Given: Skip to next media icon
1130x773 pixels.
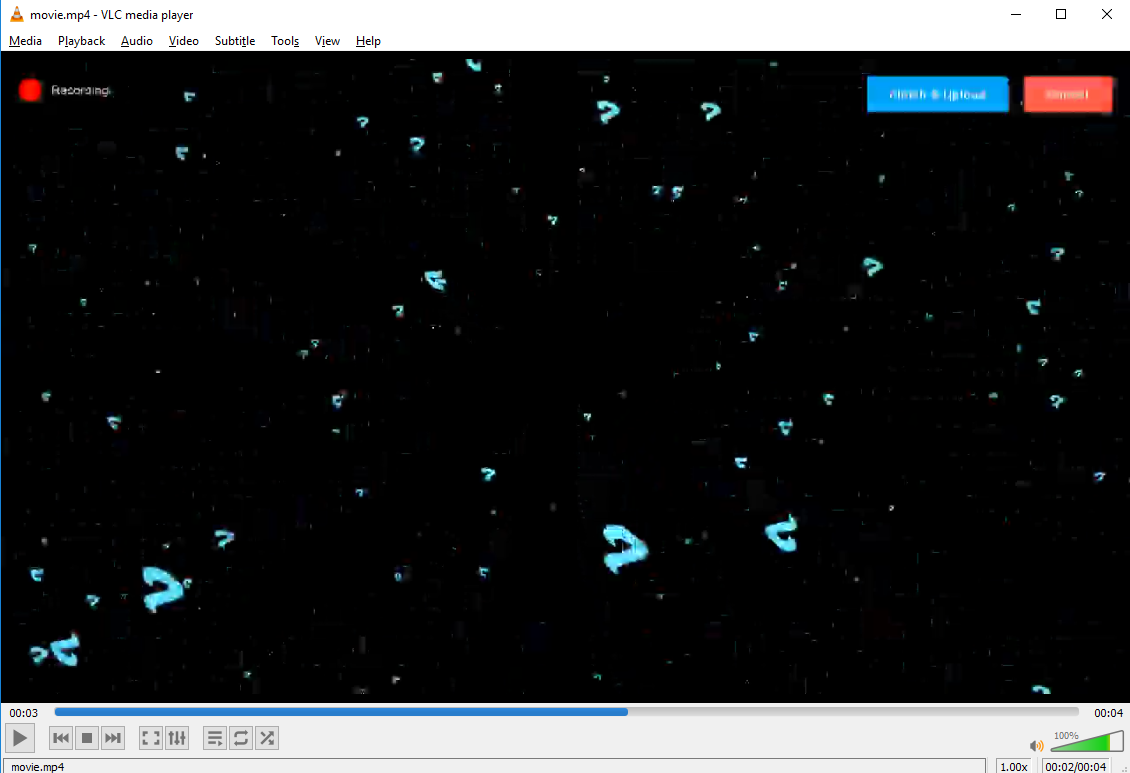Looking at the screenshot, I should 112,738.
